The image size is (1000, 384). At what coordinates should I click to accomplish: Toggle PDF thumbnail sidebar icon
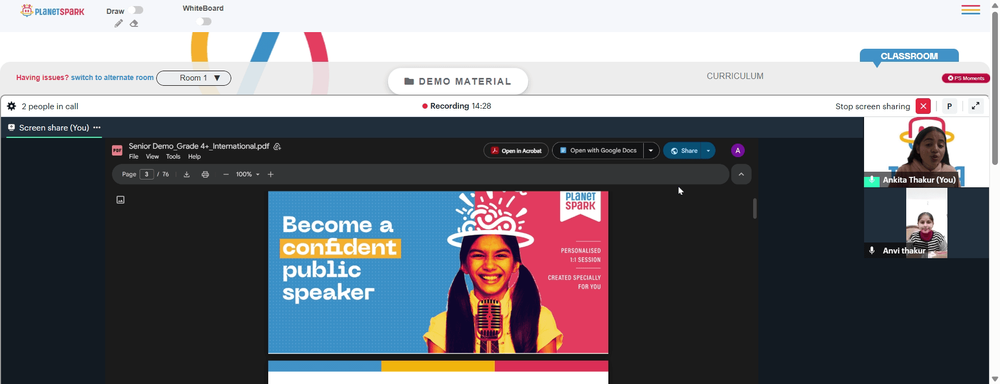pyautogui.click(x=121, y=200)
